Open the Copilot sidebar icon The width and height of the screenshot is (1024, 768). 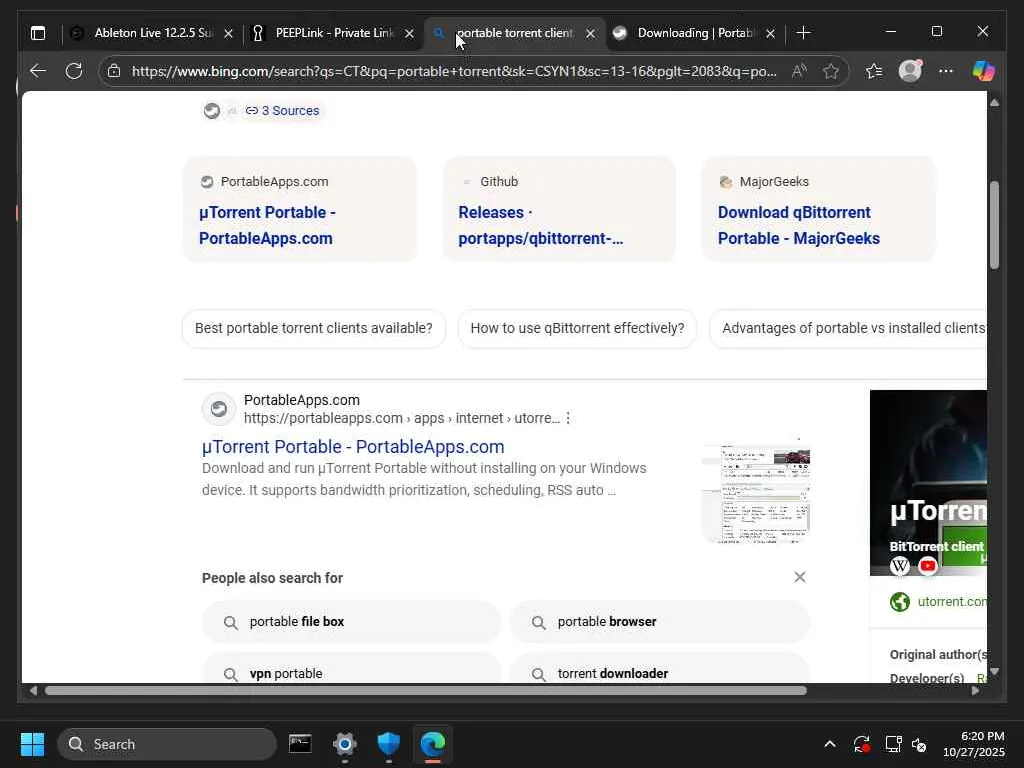[983, 71]
